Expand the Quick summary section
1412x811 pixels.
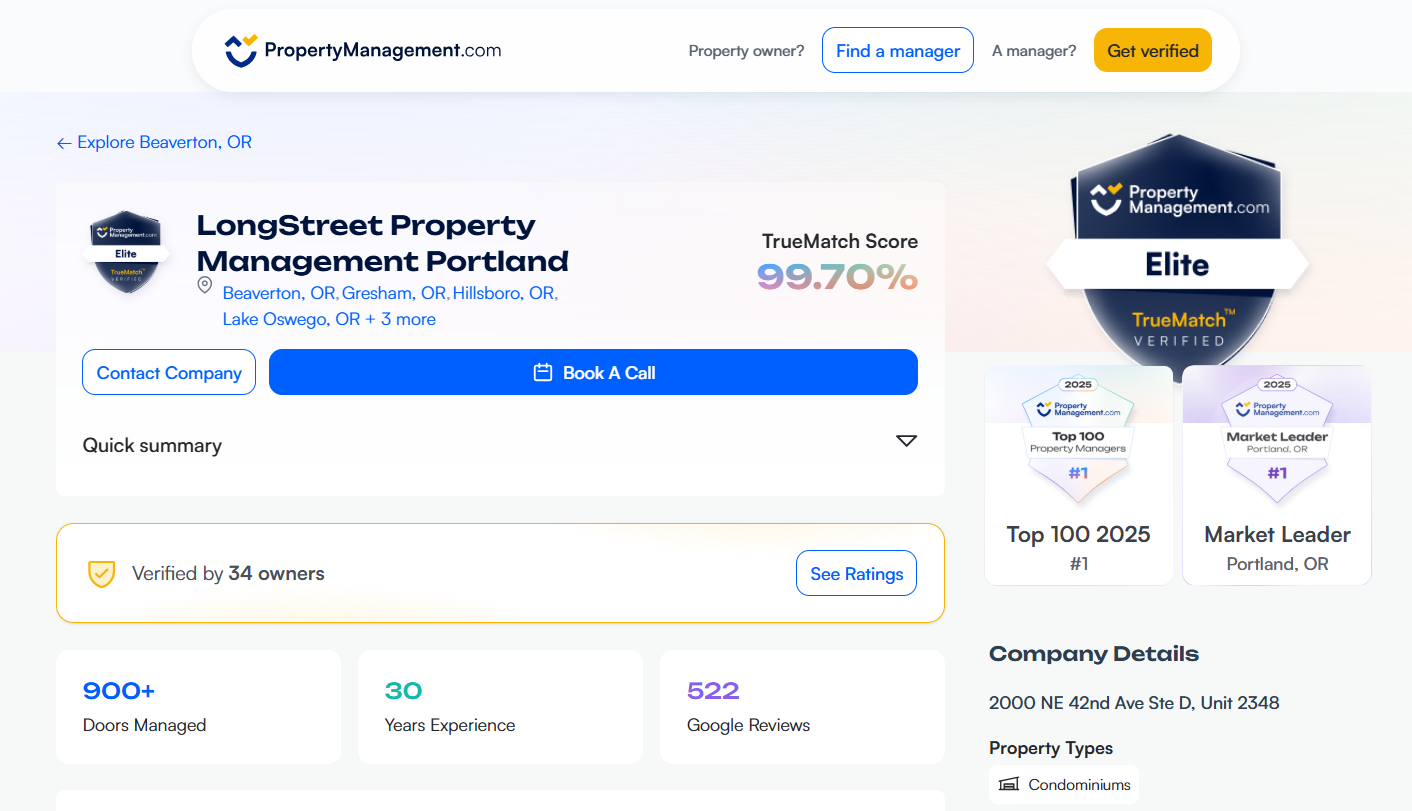pyautogui.click(x=906, y=440)
